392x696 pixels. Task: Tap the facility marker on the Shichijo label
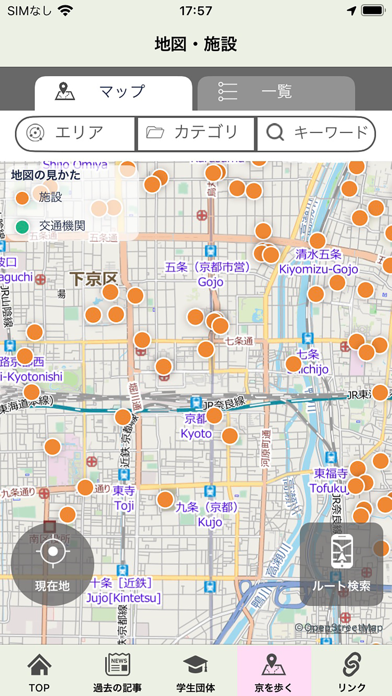tap(293, 364)
